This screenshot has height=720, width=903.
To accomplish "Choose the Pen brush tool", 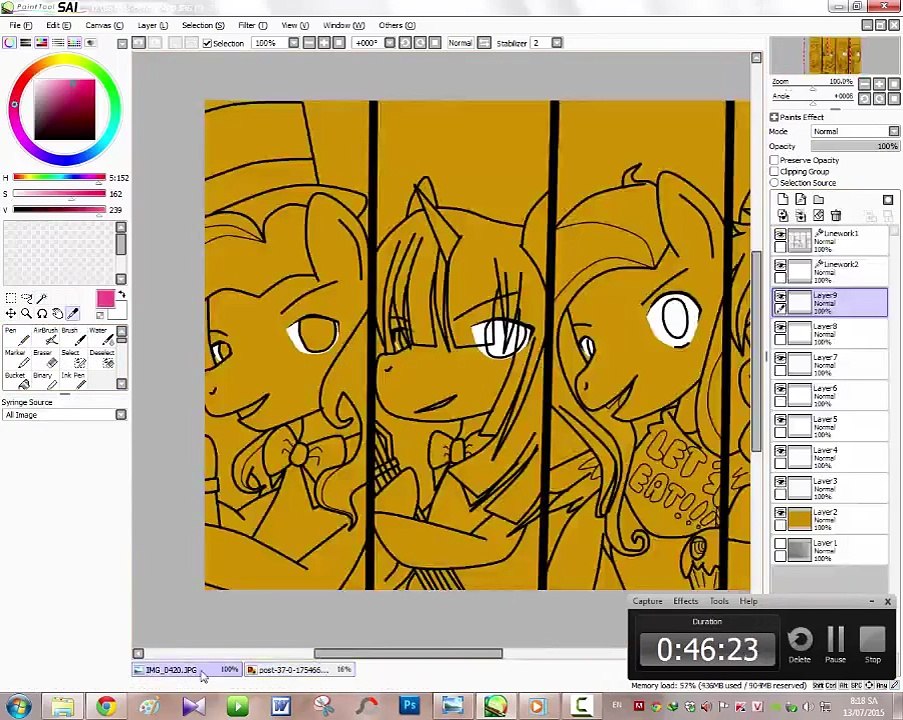I will (x=17, y=337).
